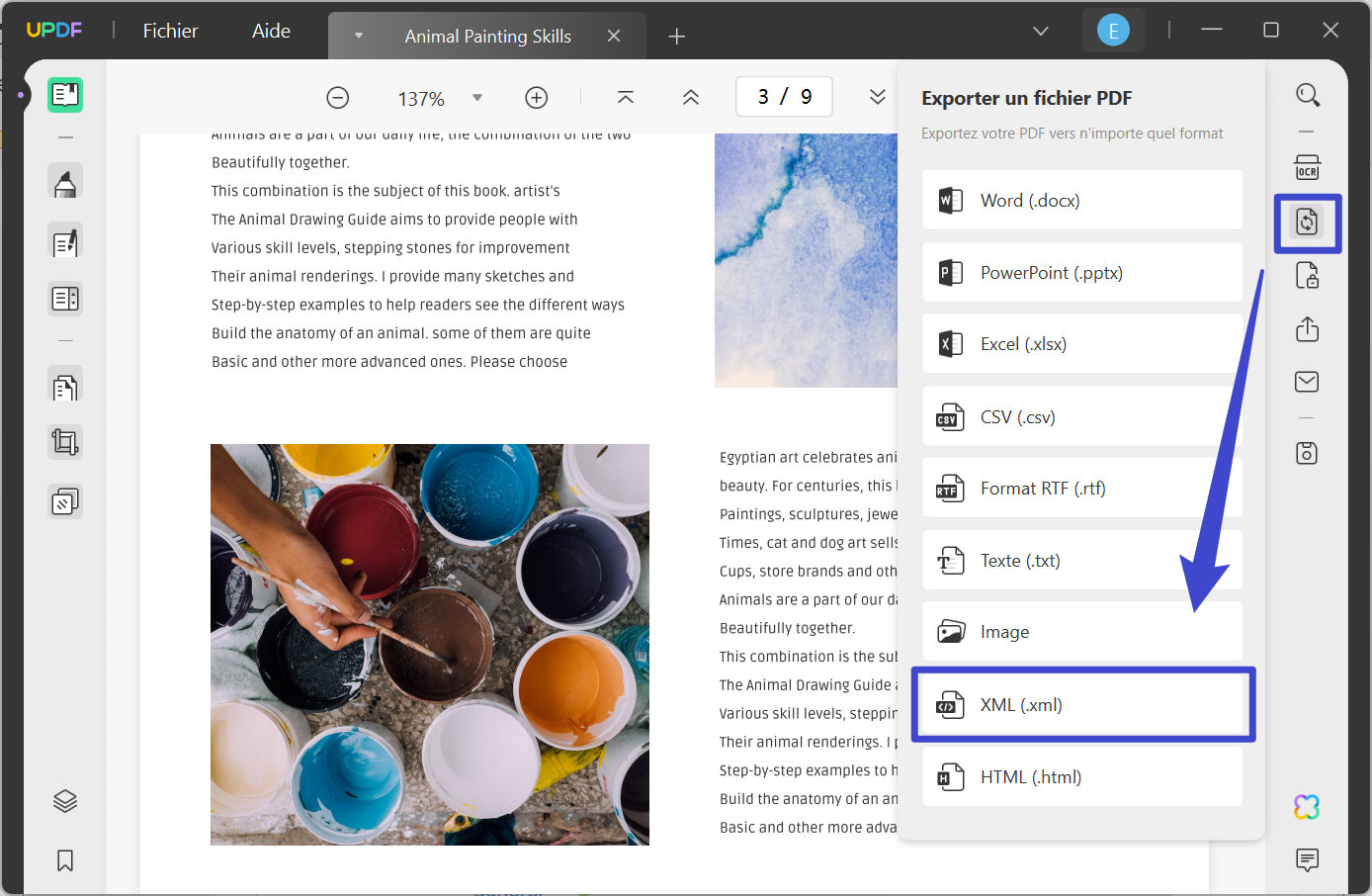1372x896 pixels.
Task: Export the PDF as XML (.xml)
Action: 1082,705
